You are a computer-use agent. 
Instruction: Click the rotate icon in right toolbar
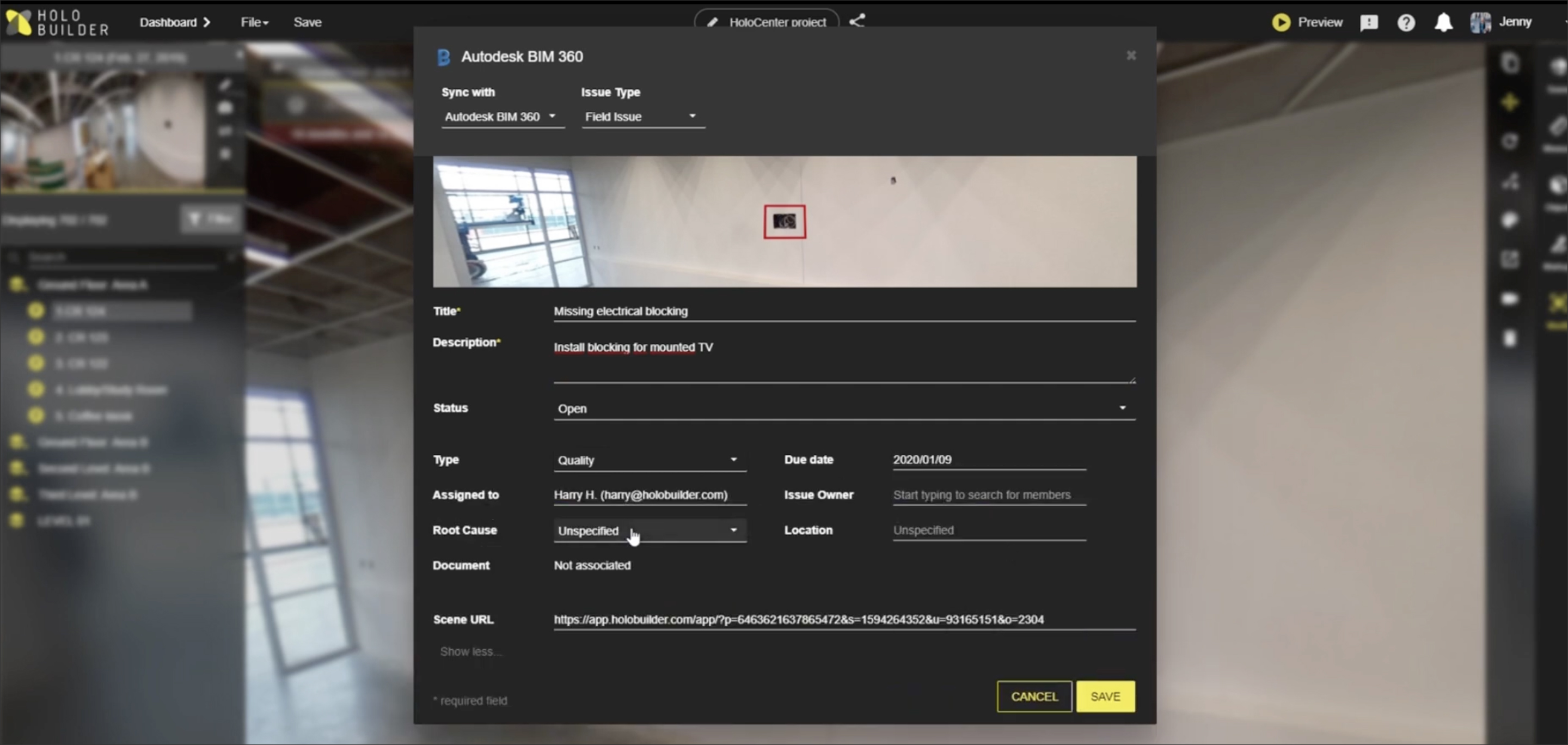1510,141
